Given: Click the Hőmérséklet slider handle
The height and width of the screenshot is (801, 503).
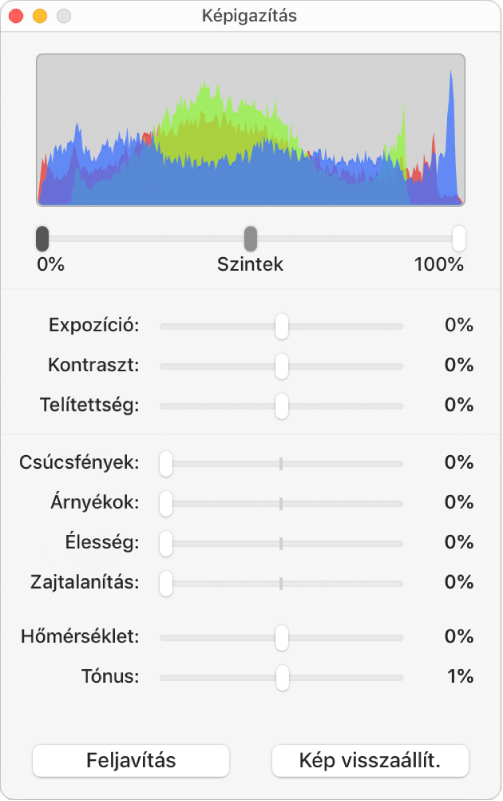Looking at the screenshot, I should coord(281,638).
